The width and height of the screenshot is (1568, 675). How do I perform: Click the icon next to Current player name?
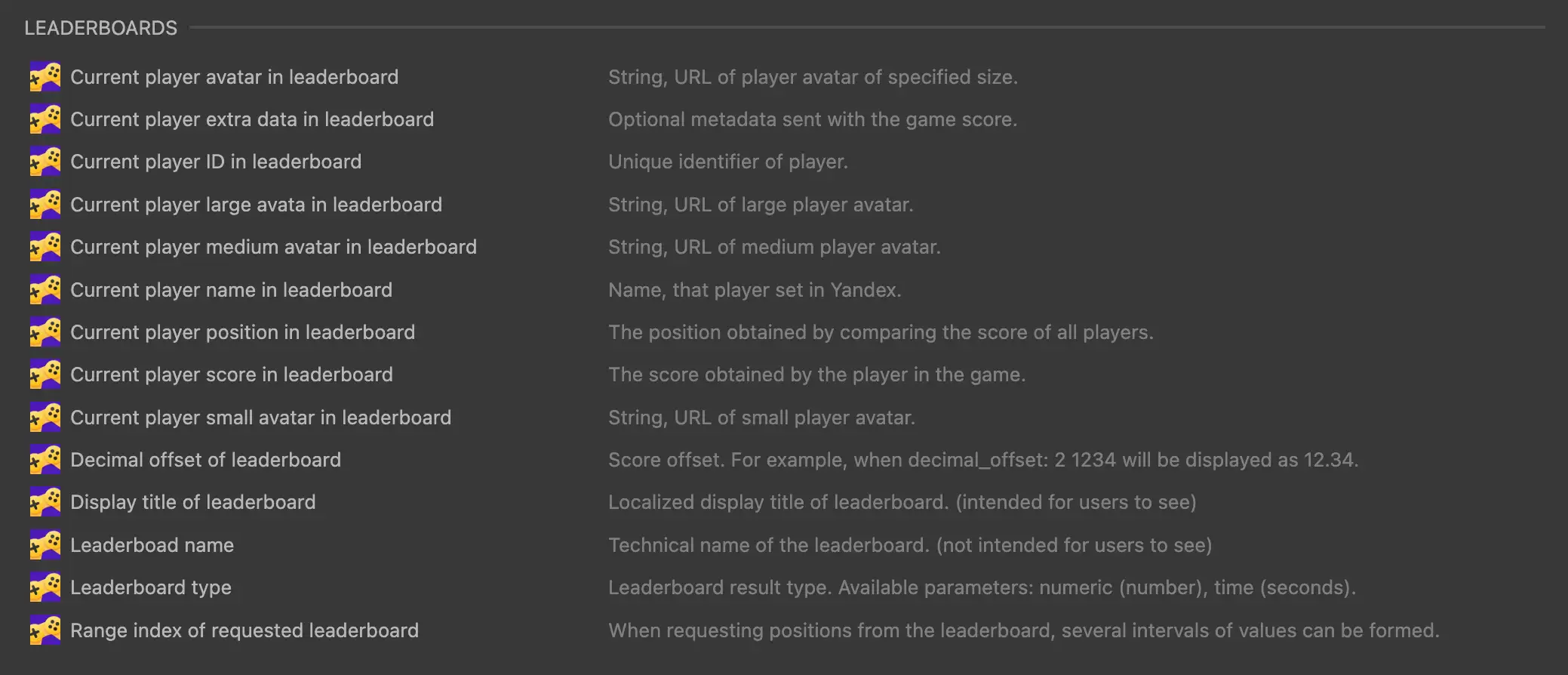click(x=45, y=290)
